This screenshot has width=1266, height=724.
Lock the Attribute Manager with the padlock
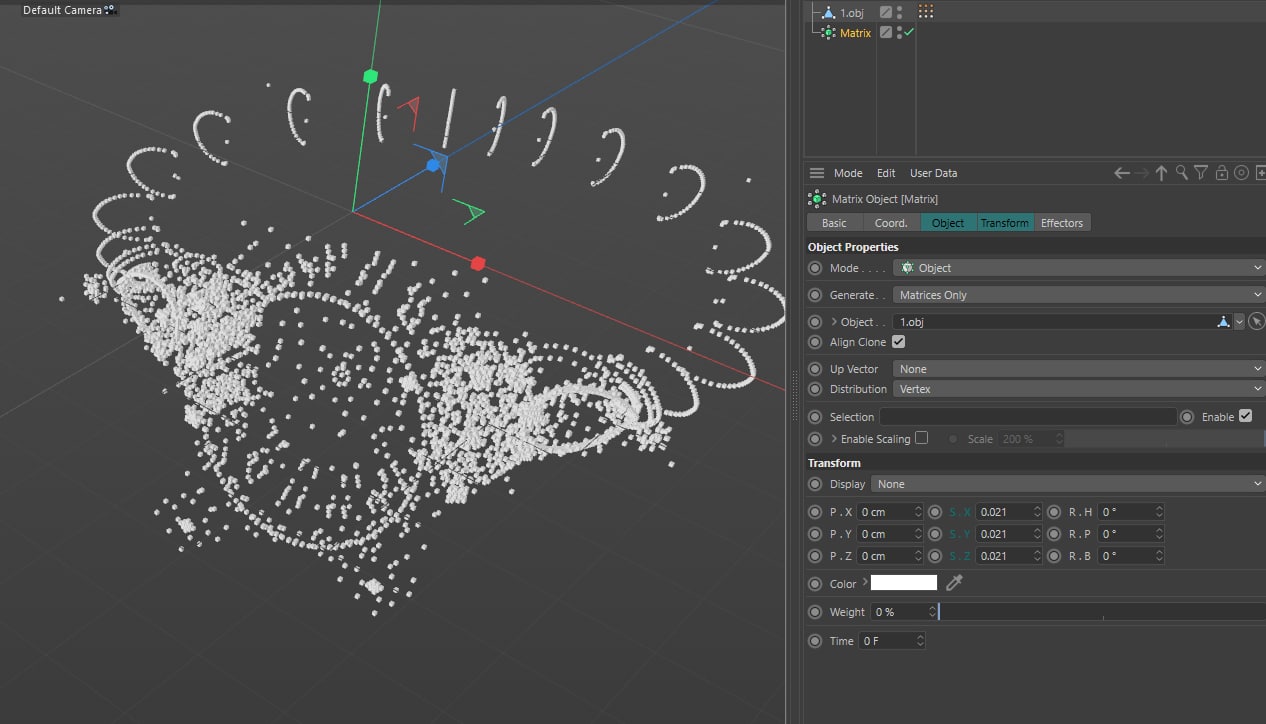click(1222, 173)
